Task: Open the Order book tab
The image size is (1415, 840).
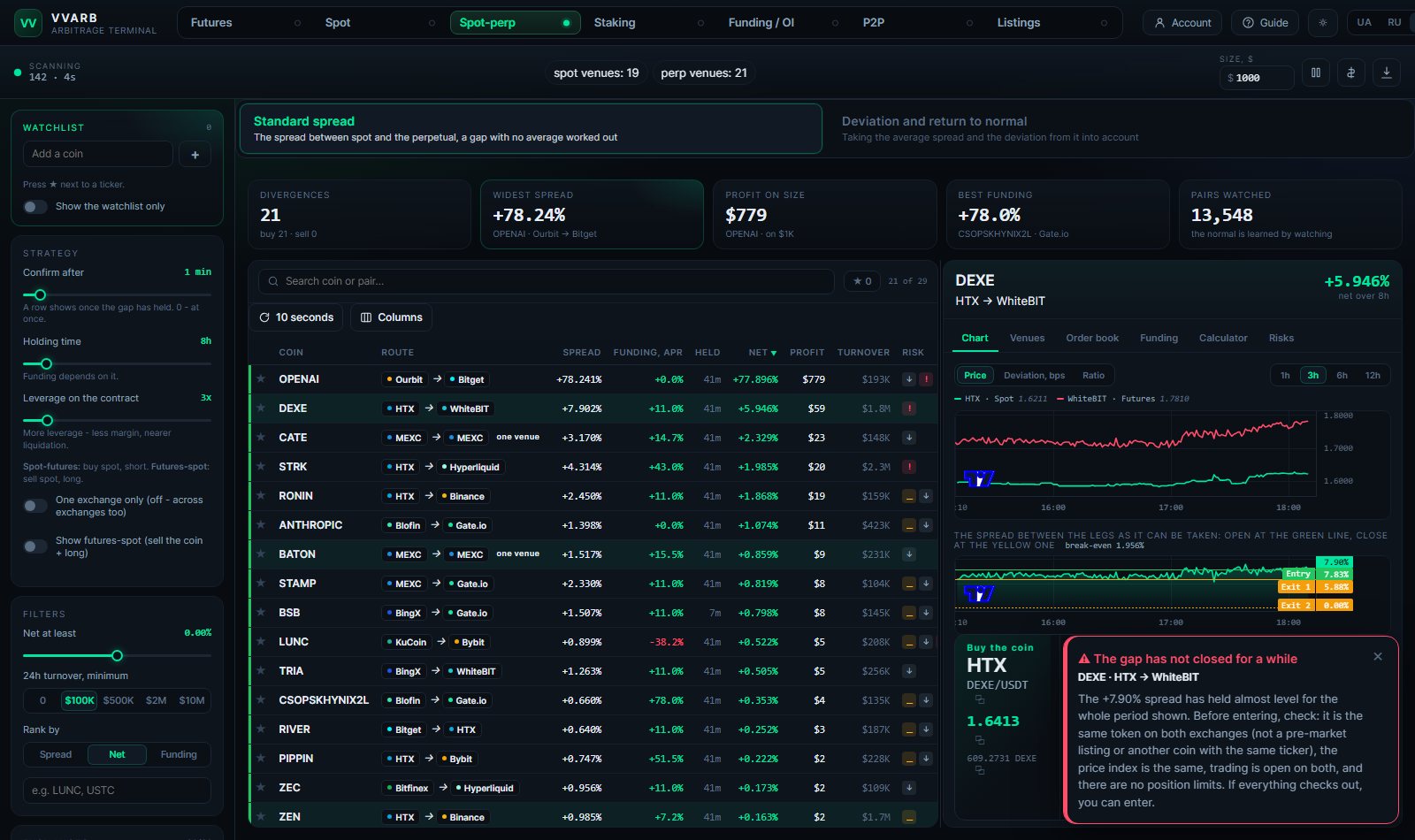Action: coord(1092,339)
